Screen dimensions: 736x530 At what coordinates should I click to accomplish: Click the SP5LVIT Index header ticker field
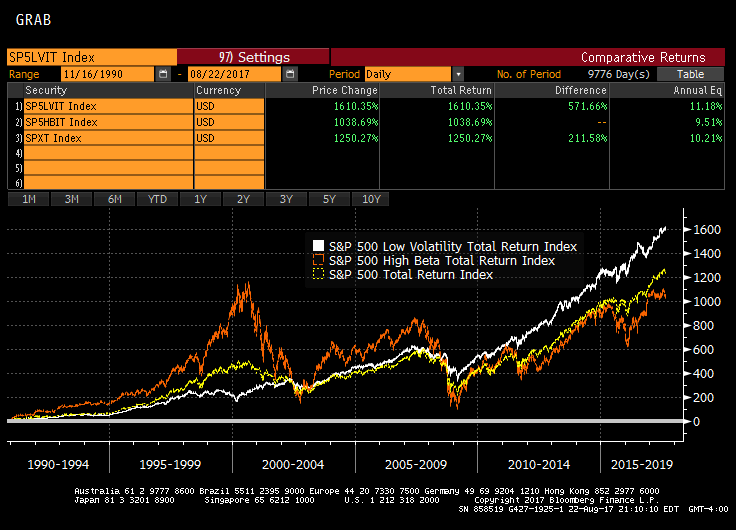click(x=92, y=57)
